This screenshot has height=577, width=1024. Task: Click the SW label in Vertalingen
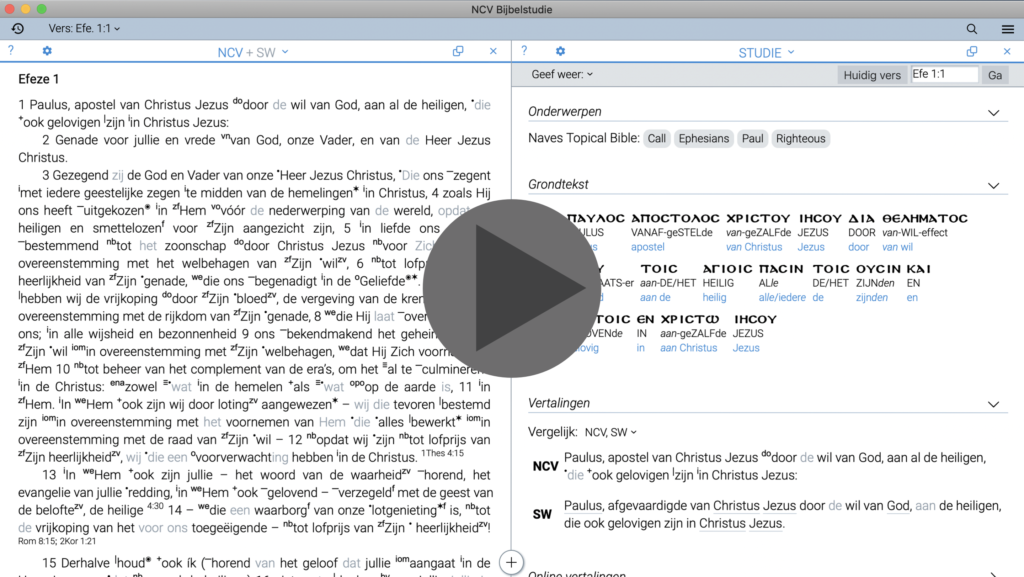coord(542,514)
